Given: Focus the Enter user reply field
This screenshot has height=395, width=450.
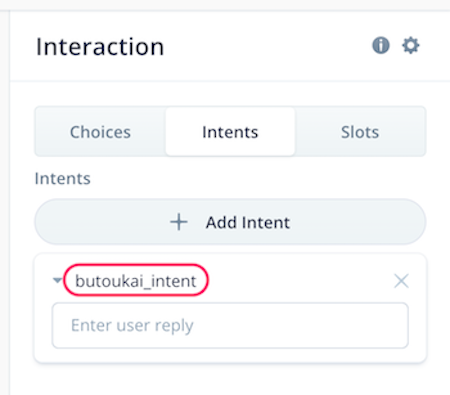Looking at the screenshot, I should (x=230, y=325).
